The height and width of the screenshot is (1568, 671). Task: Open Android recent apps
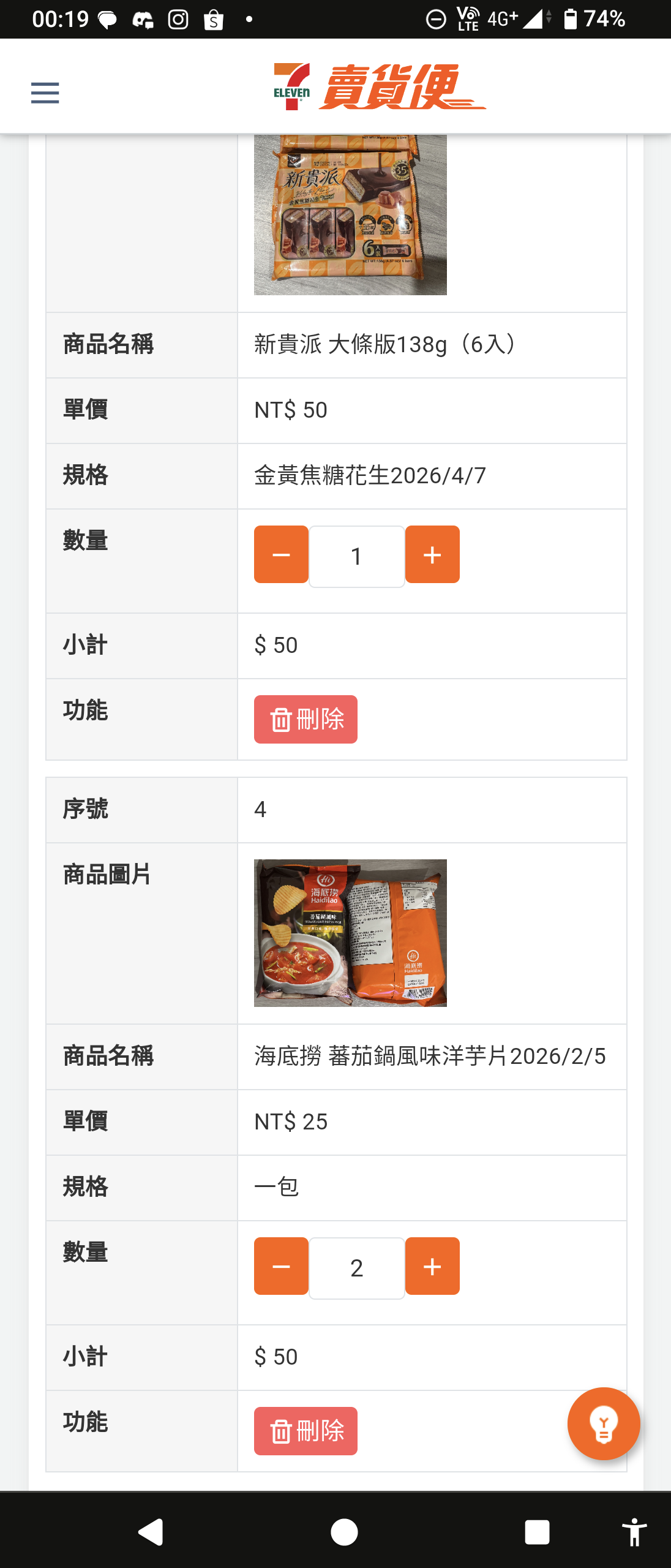pyautogui.click(x=537, y=1532)
